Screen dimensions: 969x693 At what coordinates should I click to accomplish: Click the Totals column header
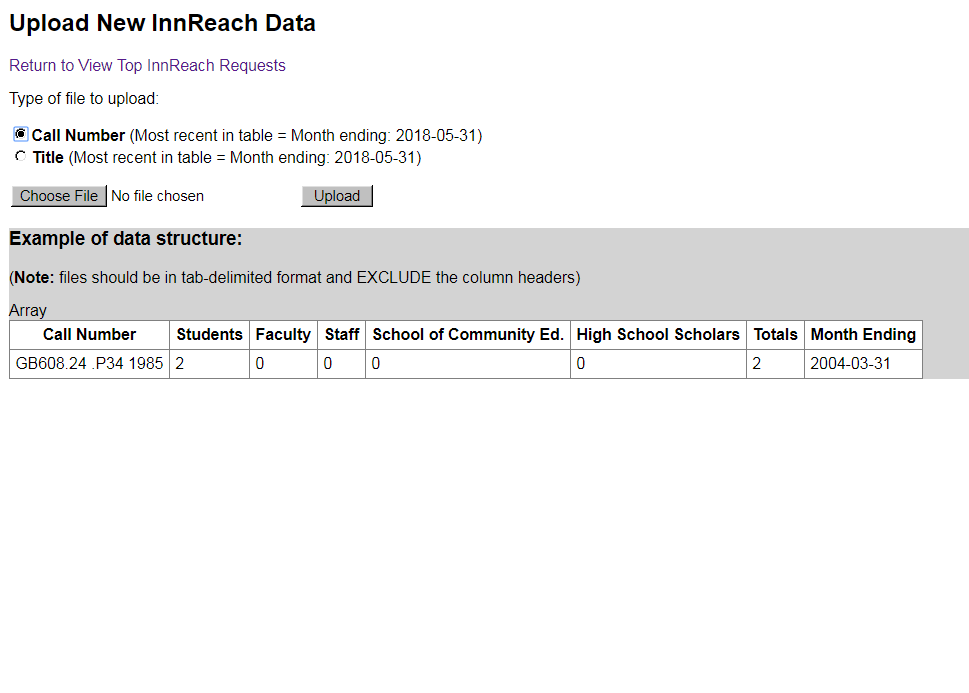pos(776,335)
